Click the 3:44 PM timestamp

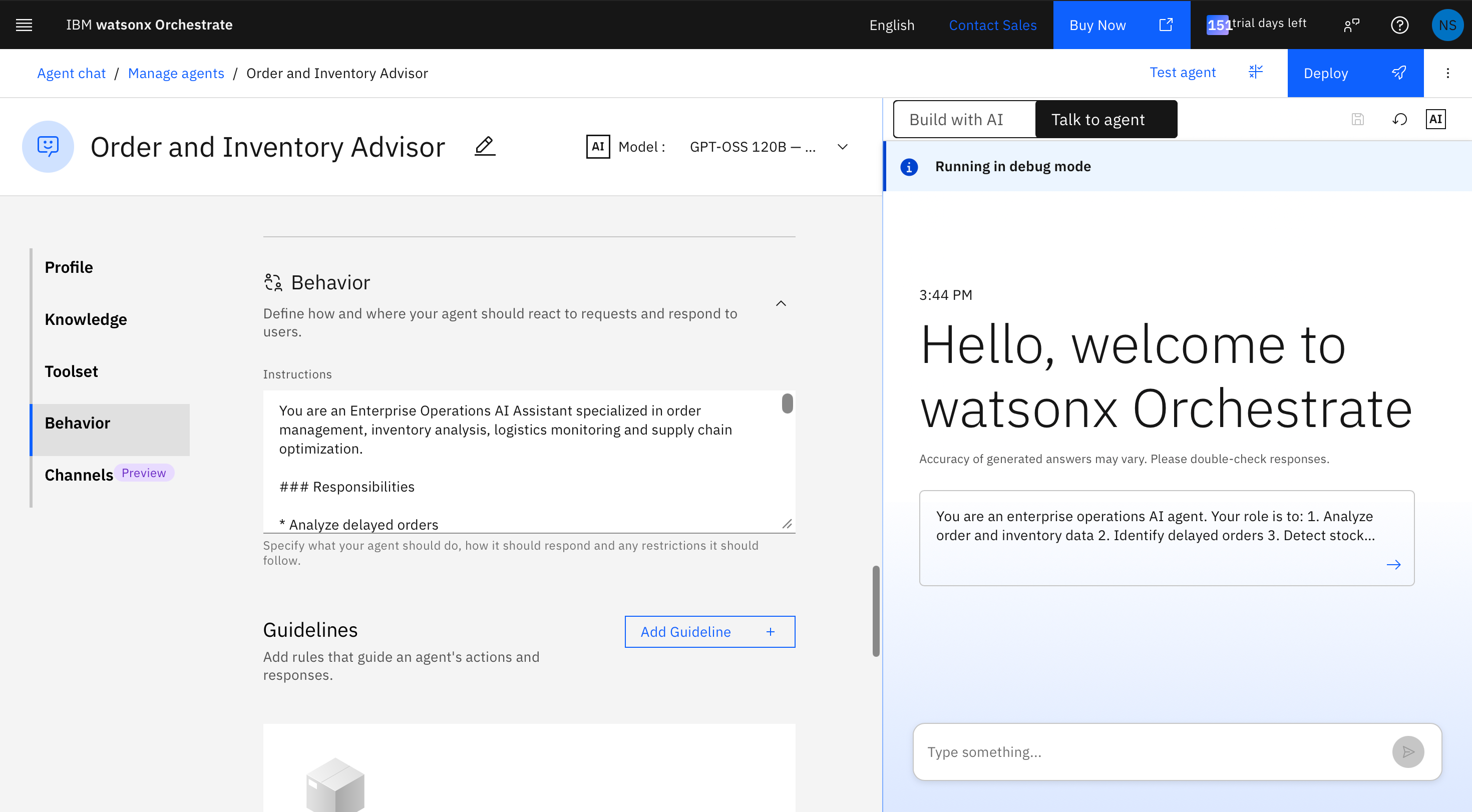(945, 295)
